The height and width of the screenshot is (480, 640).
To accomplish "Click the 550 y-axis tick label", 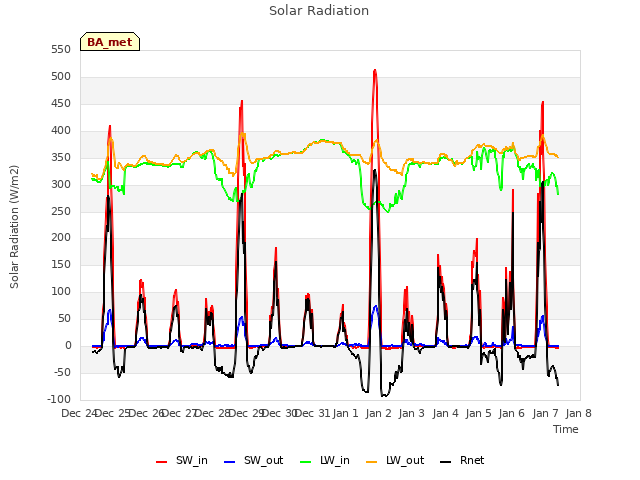I will click(x=61, y=49).
